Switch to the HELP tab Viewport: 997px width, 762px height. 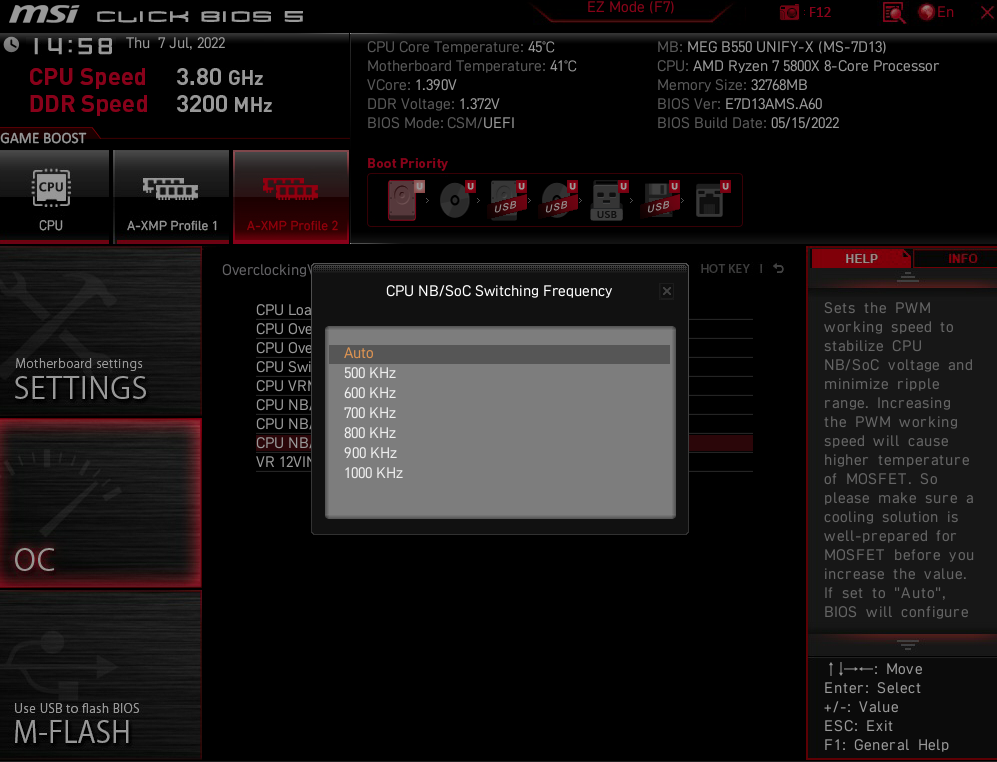click(861, 258)
